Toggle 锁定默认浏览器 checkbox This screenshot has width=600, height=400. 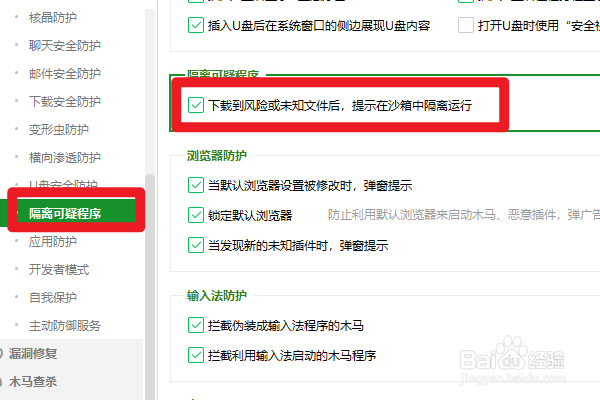(x=196, y=215)
